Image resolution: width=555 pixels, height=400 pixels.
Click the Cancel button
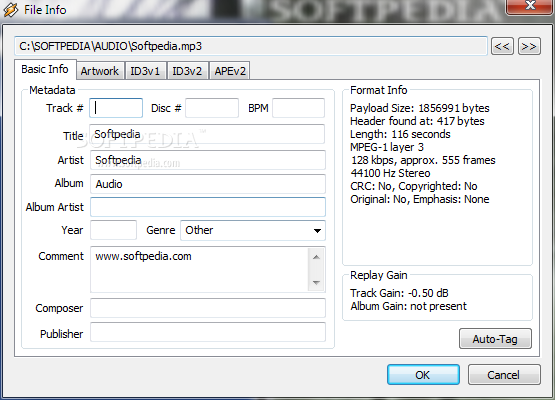(504, 375)
